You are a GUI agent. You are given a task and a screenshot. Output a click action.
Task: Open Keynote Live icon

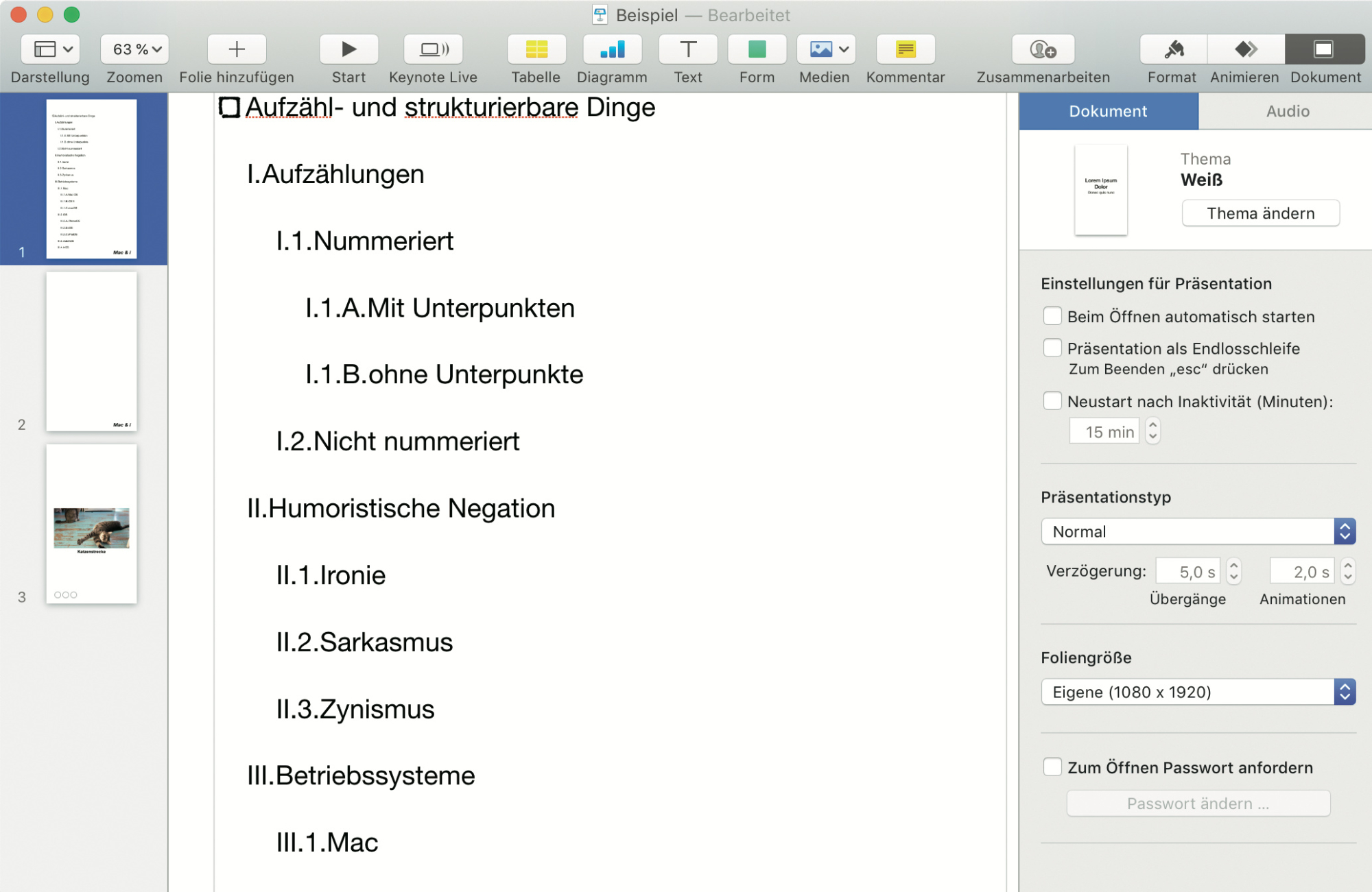pyautogui.click(x=433, y=49)
